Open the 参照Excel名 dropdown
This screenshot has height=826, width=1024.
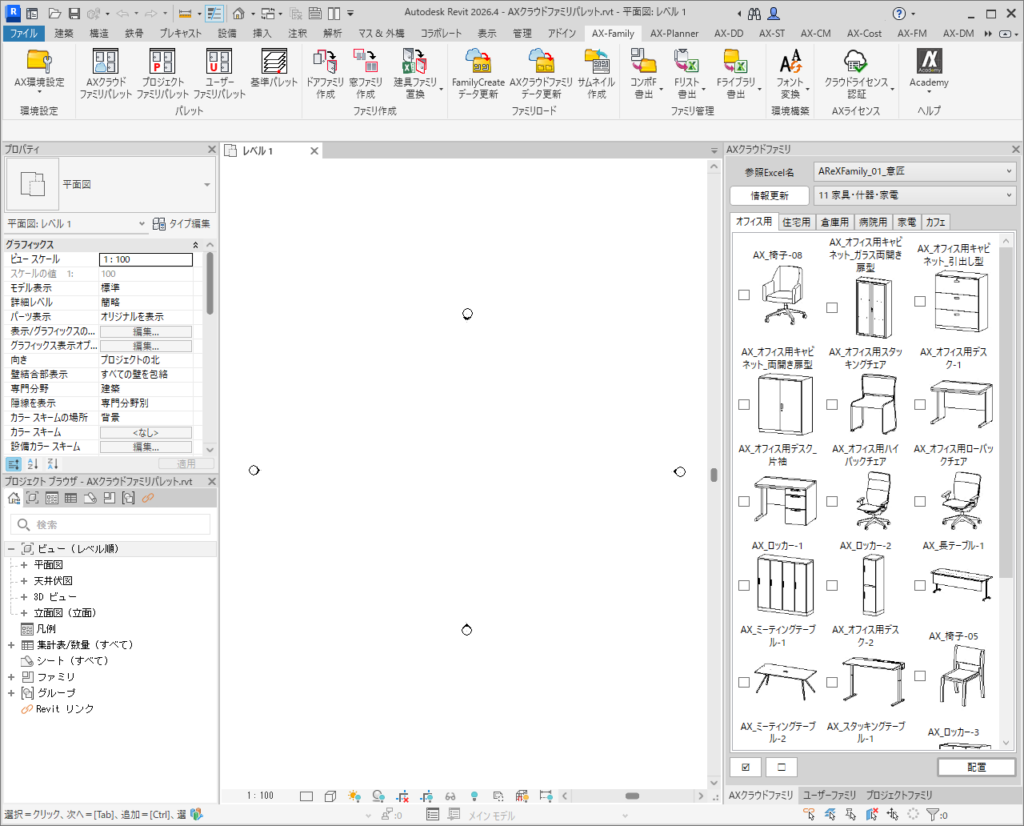(913, 172)
